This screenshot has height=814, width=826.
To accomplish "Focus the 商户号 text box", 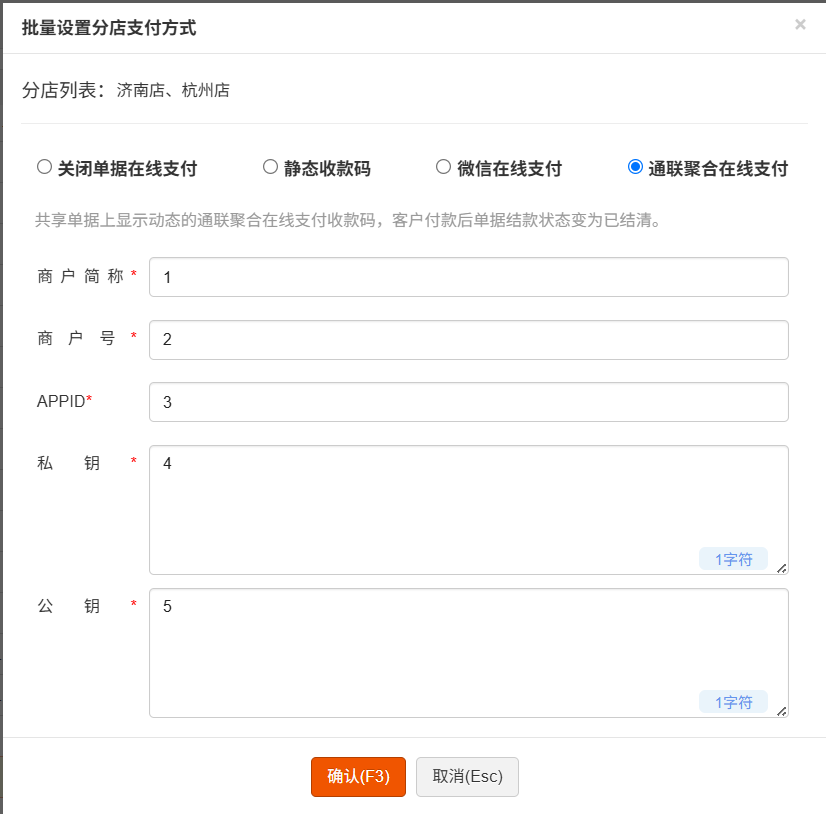I will tap(468, 340).
